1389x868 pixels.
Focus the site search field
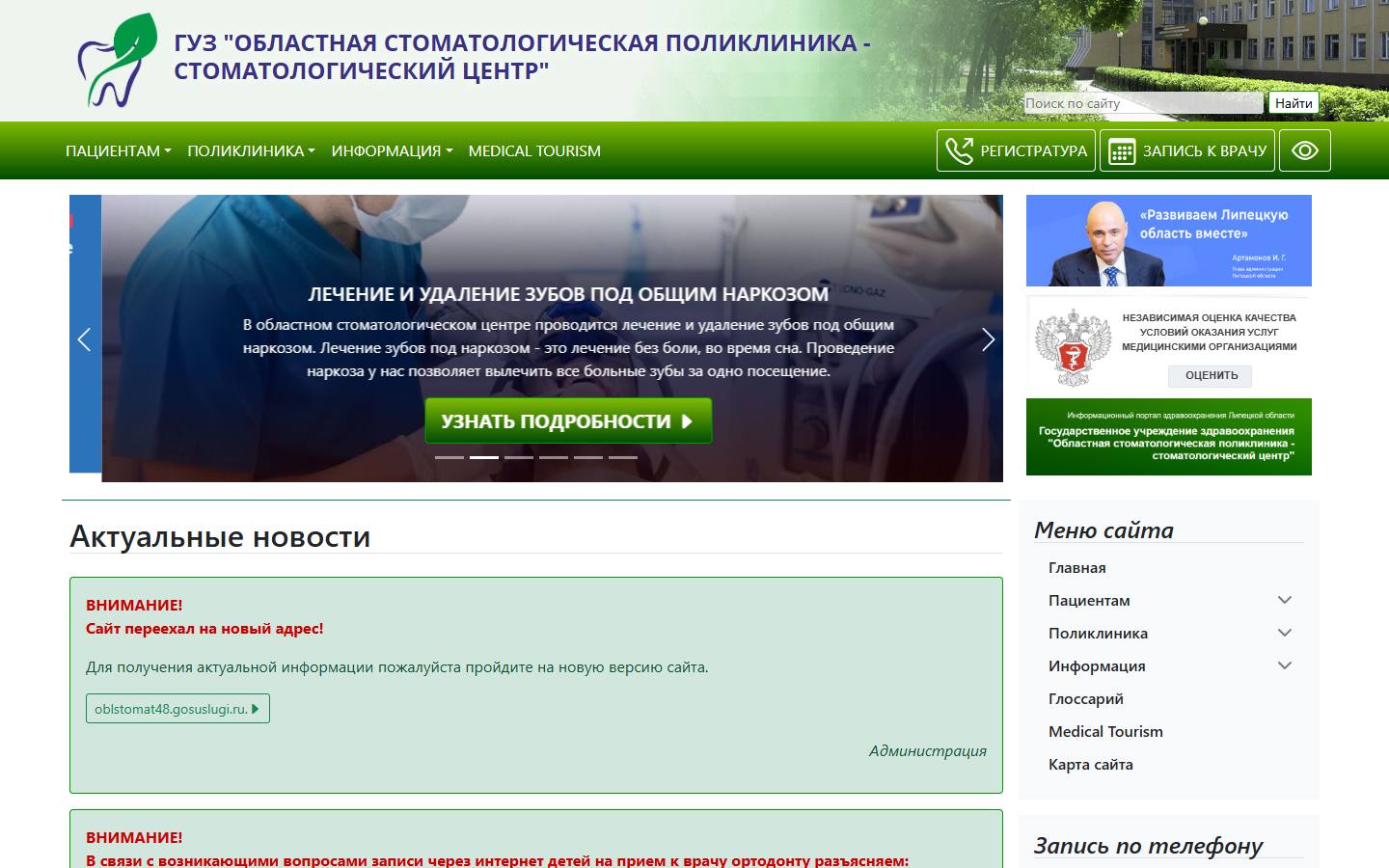1143,103
